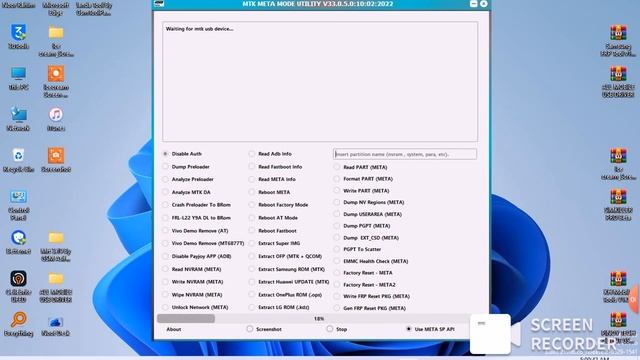This screenshot has height=360, width=640.
Task: Click the MTK Meta Mode Utility title bar icon
Action: (159, 4)
